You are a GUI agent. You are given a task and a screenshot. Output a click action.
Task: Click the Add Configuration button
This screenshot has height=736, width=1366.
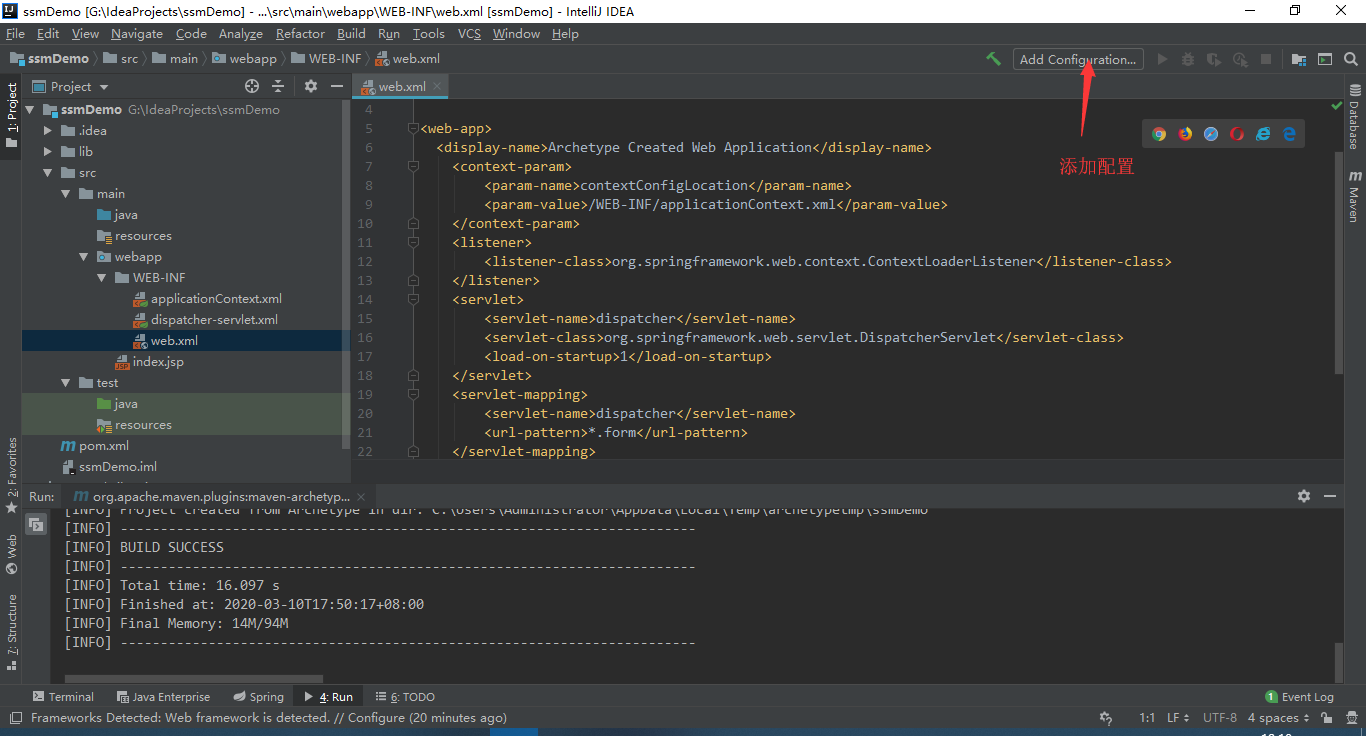(1077, 59)
